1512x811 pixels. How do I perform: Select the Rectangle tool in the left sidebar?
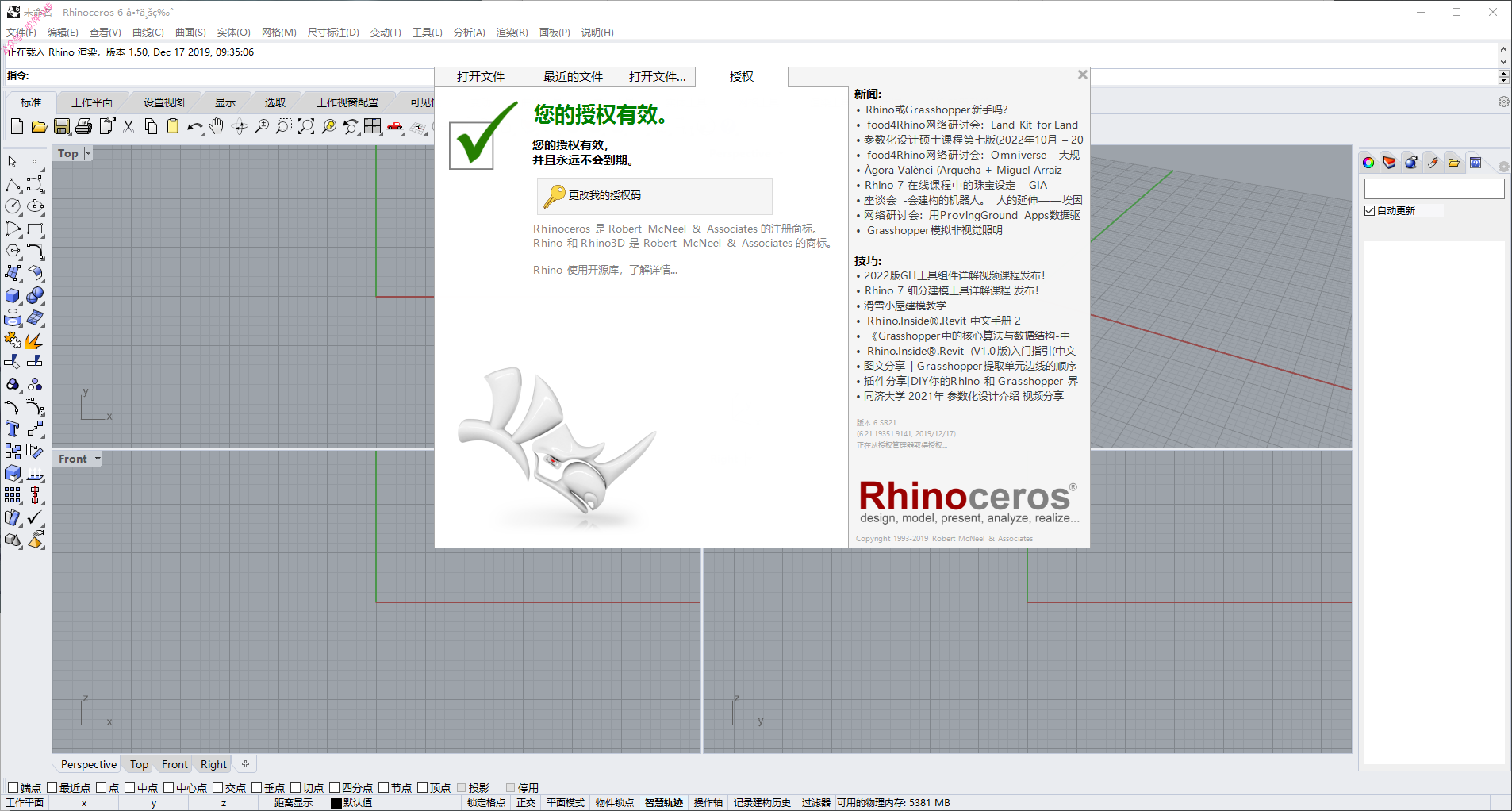coord(35,229)
